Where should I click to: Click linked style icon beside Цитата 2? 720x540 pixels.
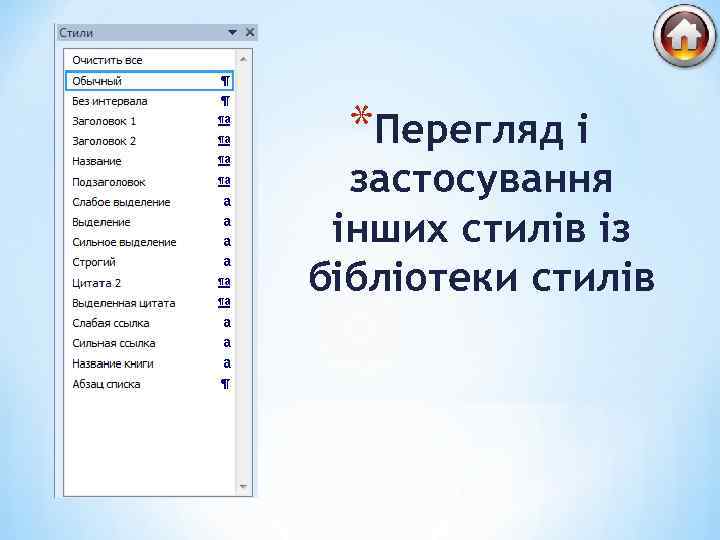point(224,282)
